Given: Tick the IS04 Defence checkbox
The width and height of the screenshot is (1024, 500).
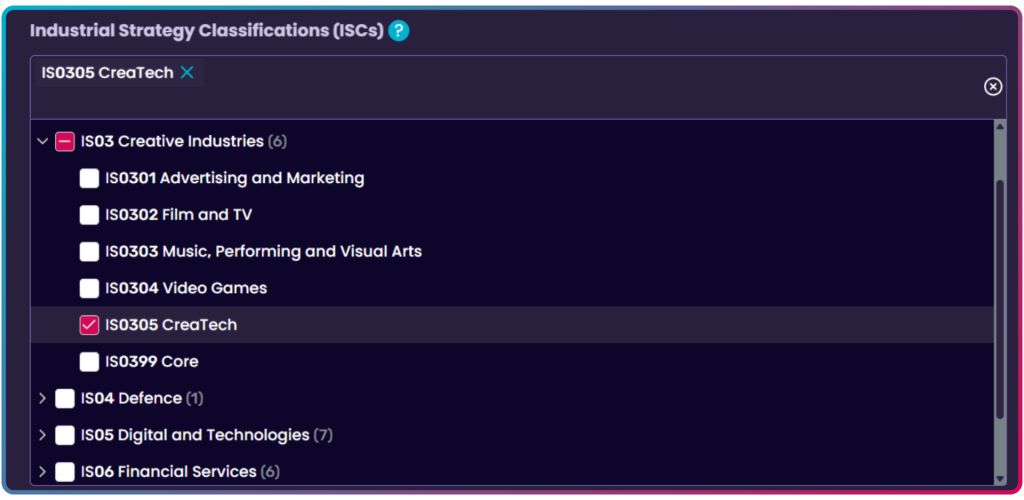Looking at the screenshot, I should (65, 399).
